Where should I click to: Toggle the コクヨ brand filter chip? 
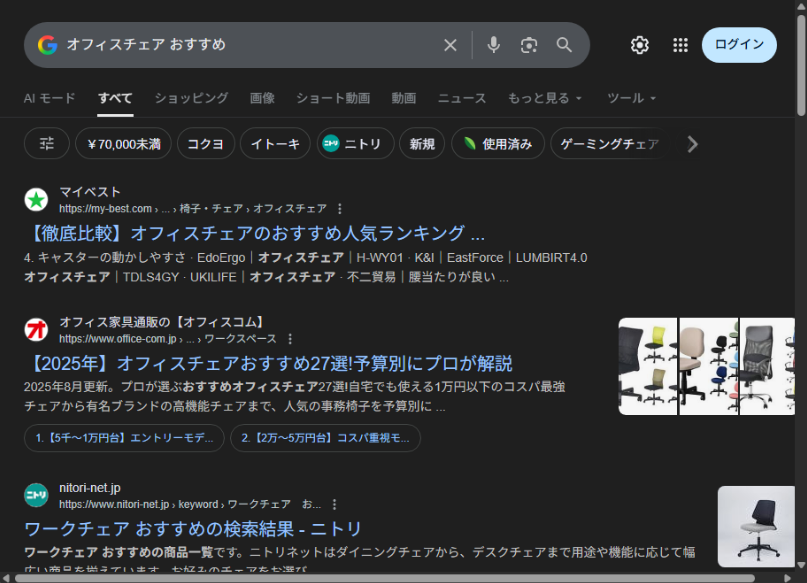click(207, 144)
